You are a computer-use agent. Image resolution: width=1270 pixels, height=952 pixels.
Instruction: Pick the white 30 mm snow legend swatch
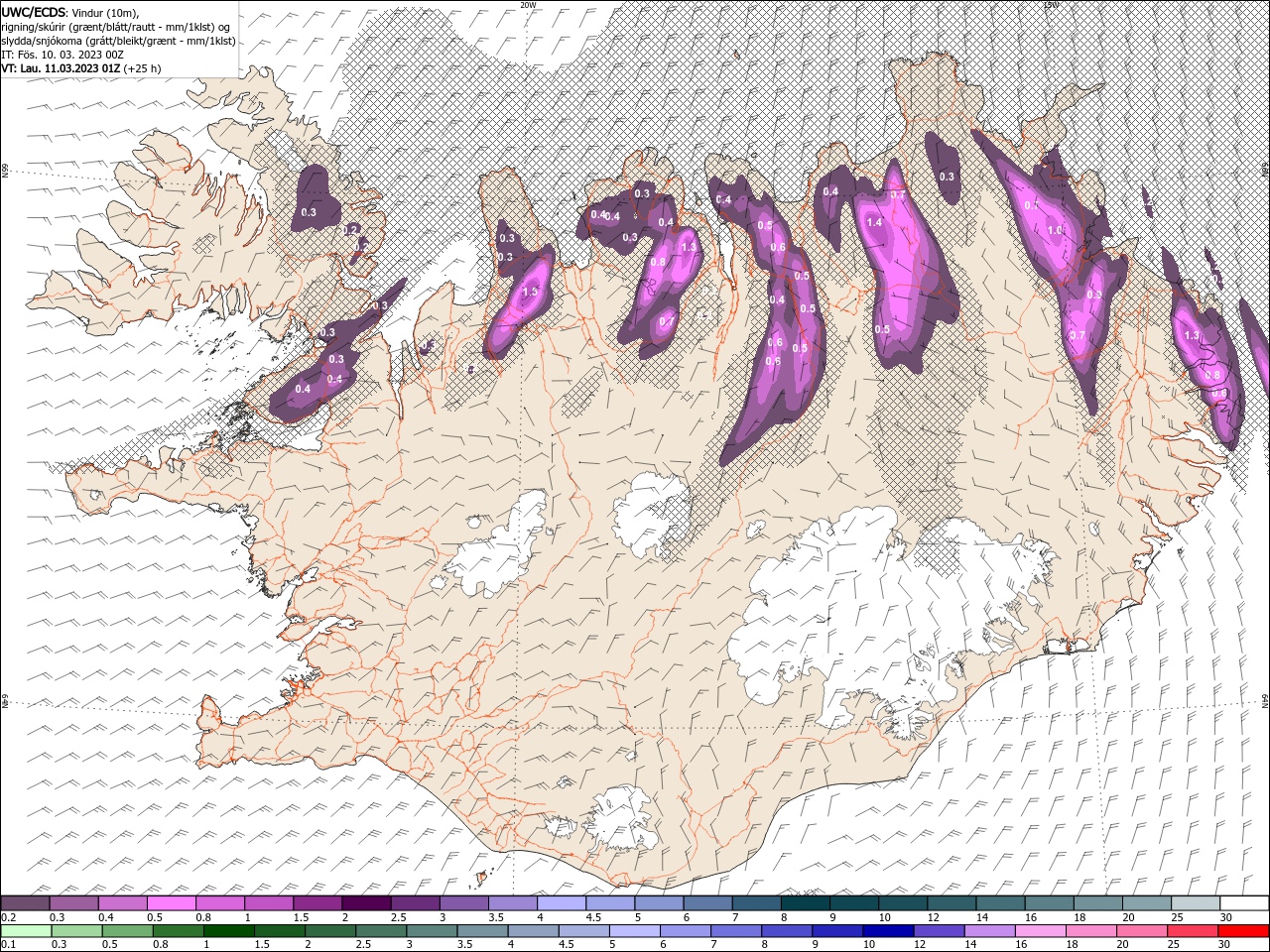(x=1245, y=903)
